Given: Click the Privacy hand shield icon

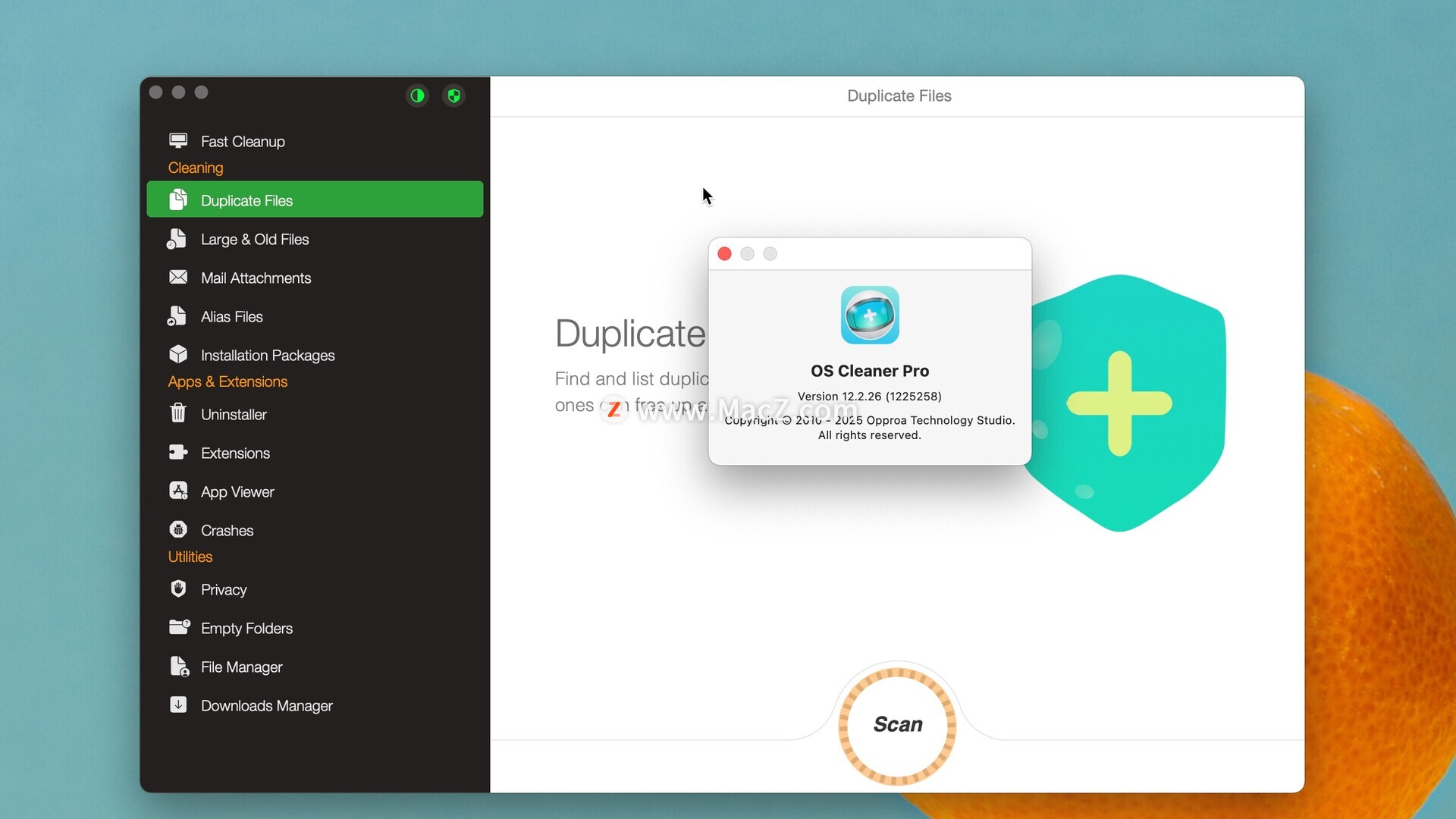Looking at the screenshot, I should [178, 588].
